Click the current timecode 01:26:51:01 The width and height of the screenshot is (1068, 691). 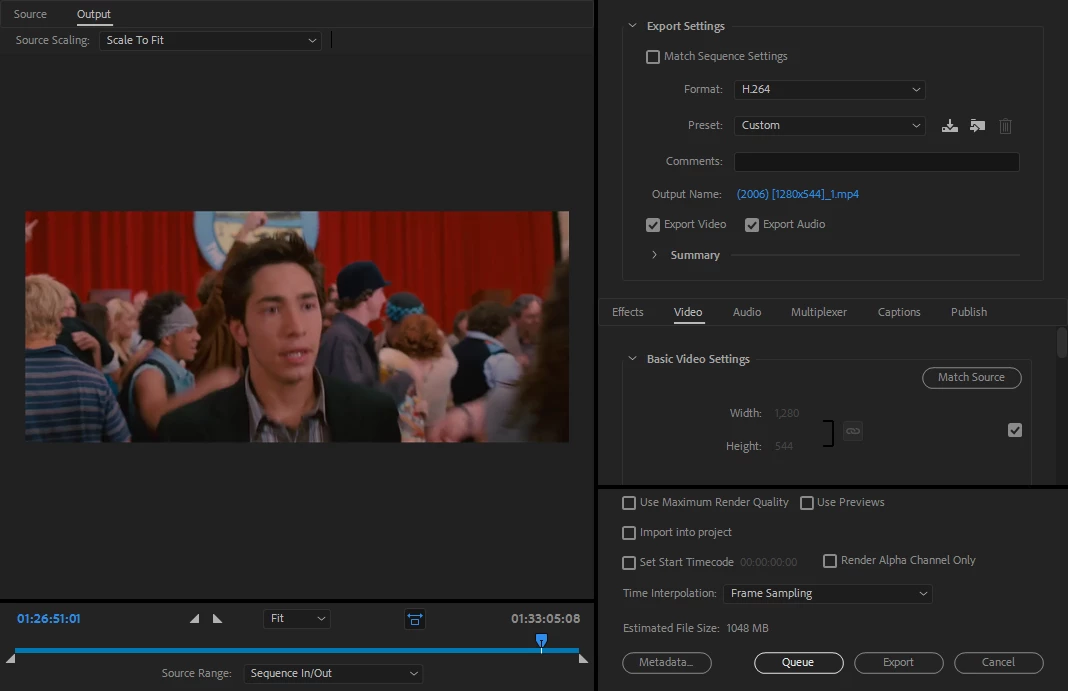48,619
